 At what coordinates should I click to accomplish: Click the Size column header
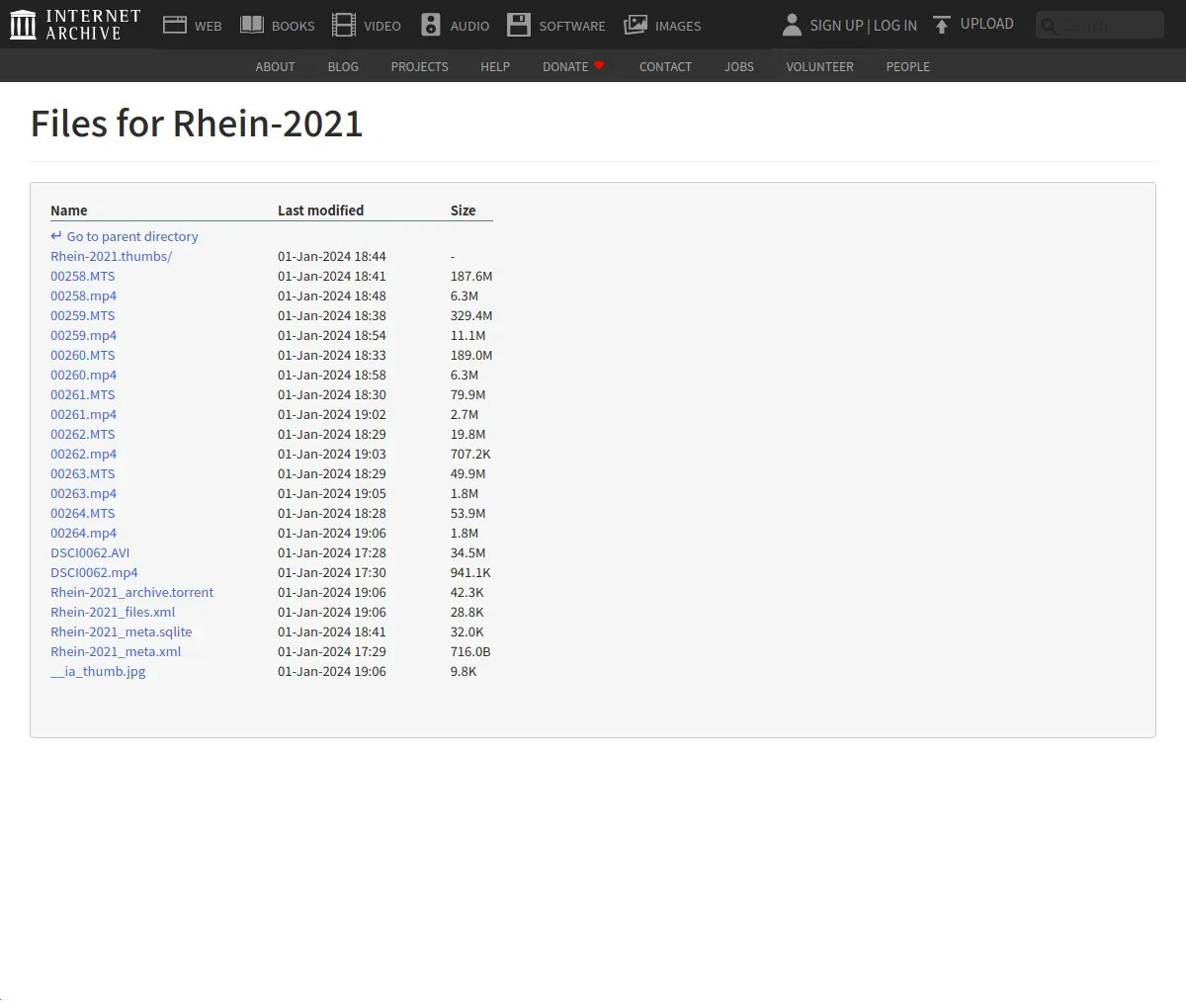pos(463,210)
